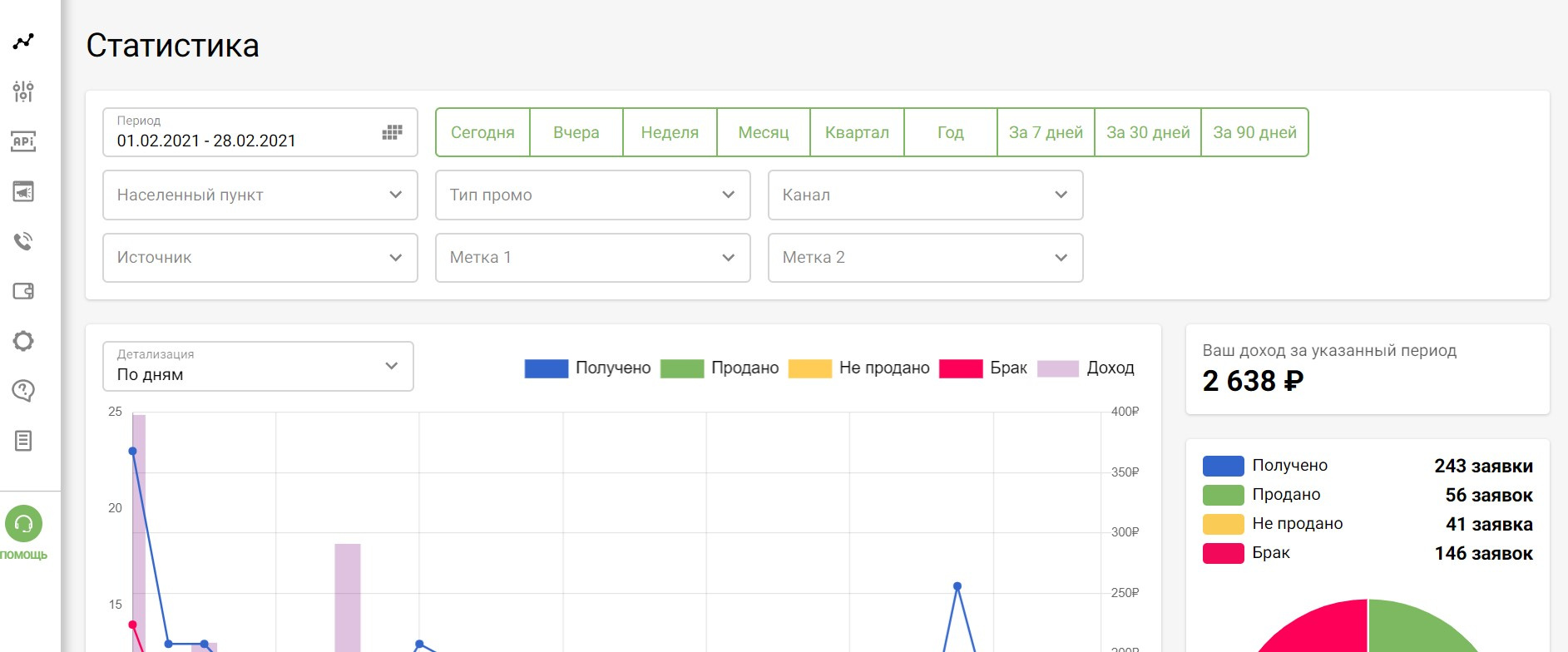Screen dimensions: 1568x652
Task: Select the Сегодня period tab
Action: (482, 133)
